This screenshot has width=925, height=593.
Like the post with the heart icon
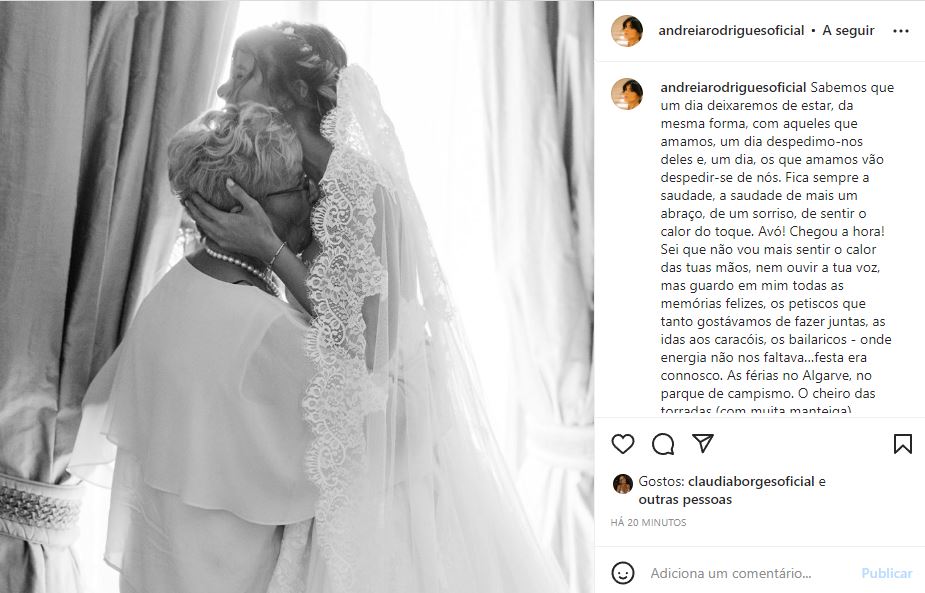click(x=622, y=444)
